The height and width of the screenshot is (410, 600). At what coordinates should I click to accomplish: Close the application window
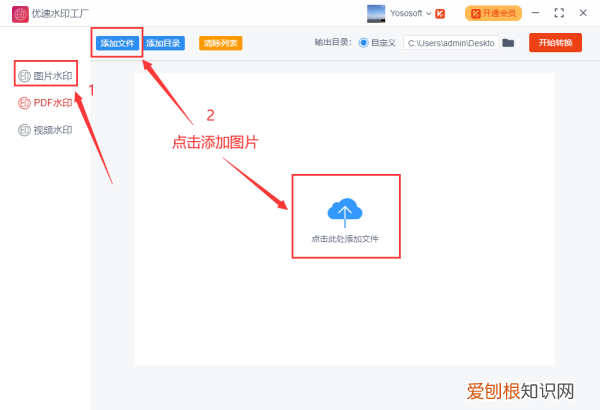583,13
